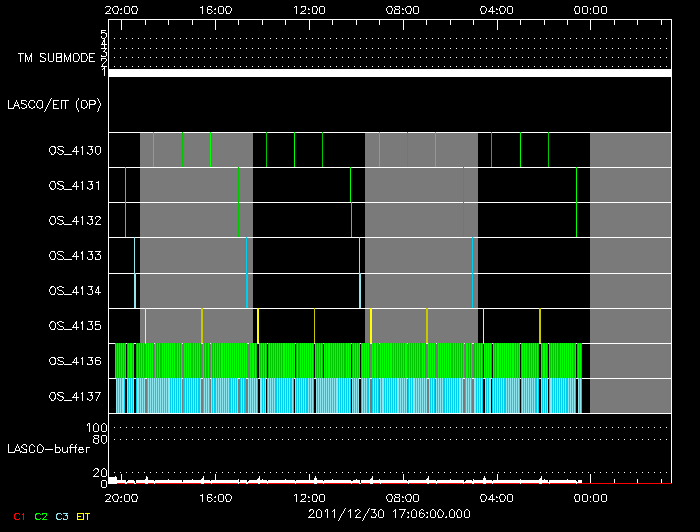Click the C3 legend label
The width and height of the screenshot is (700, 532).
tap(63, 515)
